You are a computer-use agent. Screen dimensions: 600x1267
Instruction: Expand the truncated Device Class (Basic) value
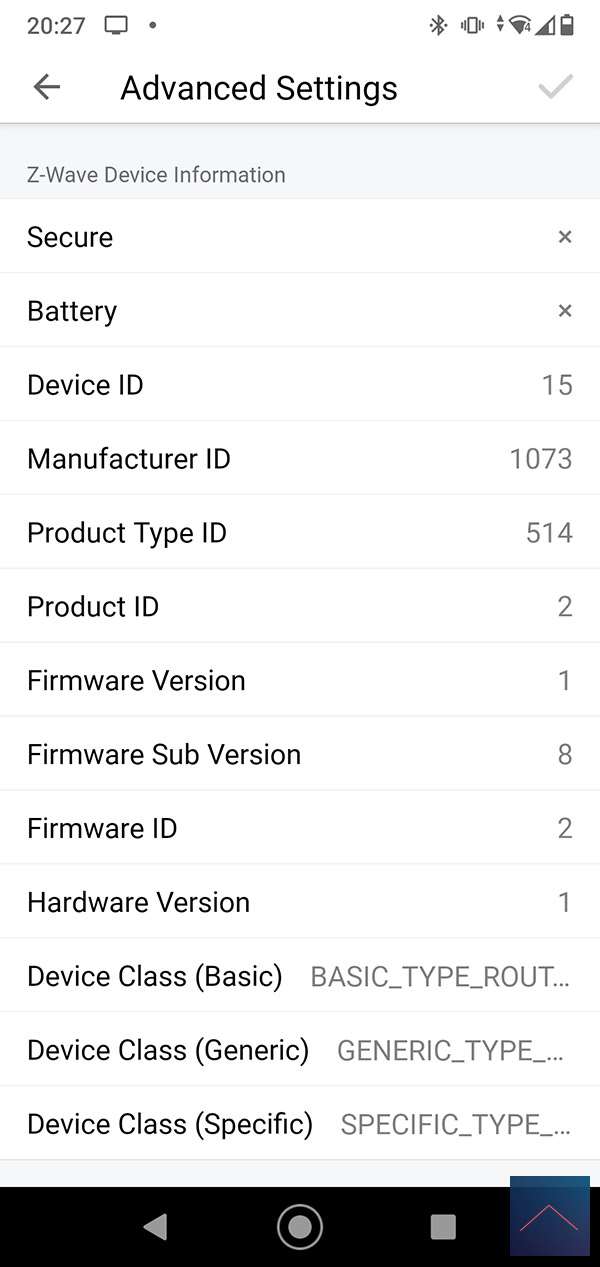coord(441,977)
